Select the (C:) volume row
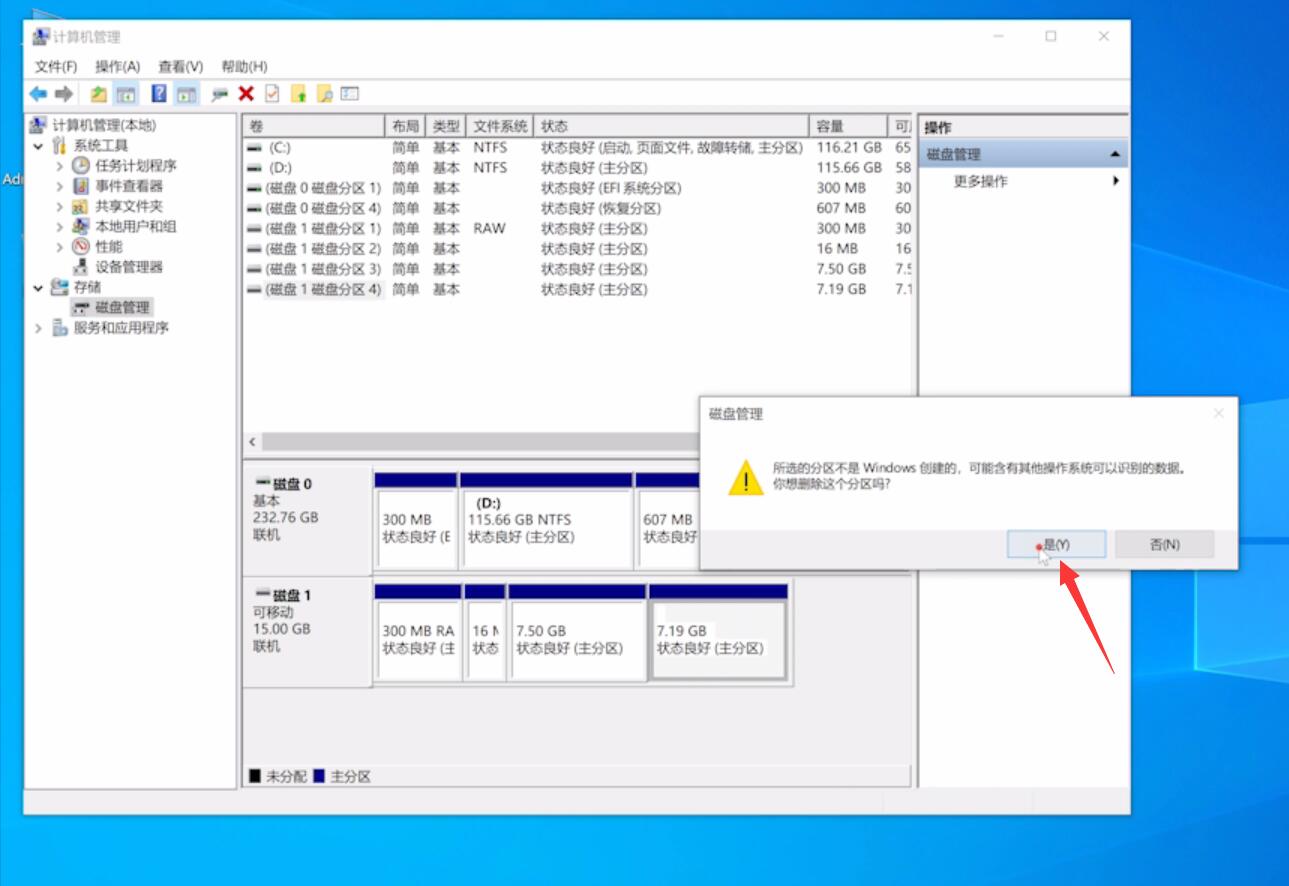Screen dimensions: 1289x886 pyautogui.click(x=578, y=147)
